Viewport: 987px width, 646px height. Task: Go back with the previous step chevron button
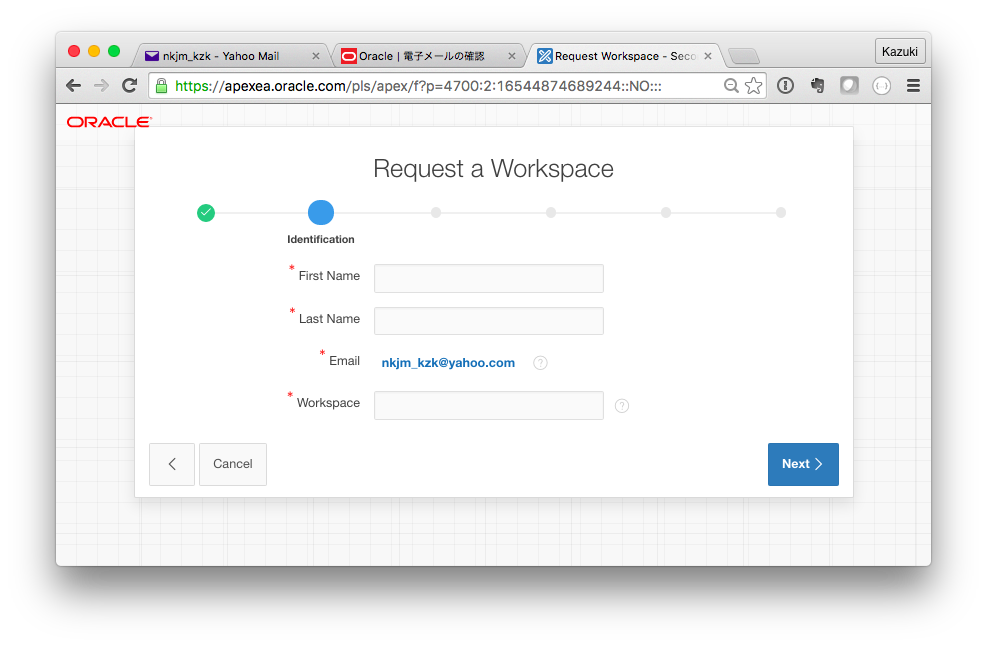pos(172,464)
